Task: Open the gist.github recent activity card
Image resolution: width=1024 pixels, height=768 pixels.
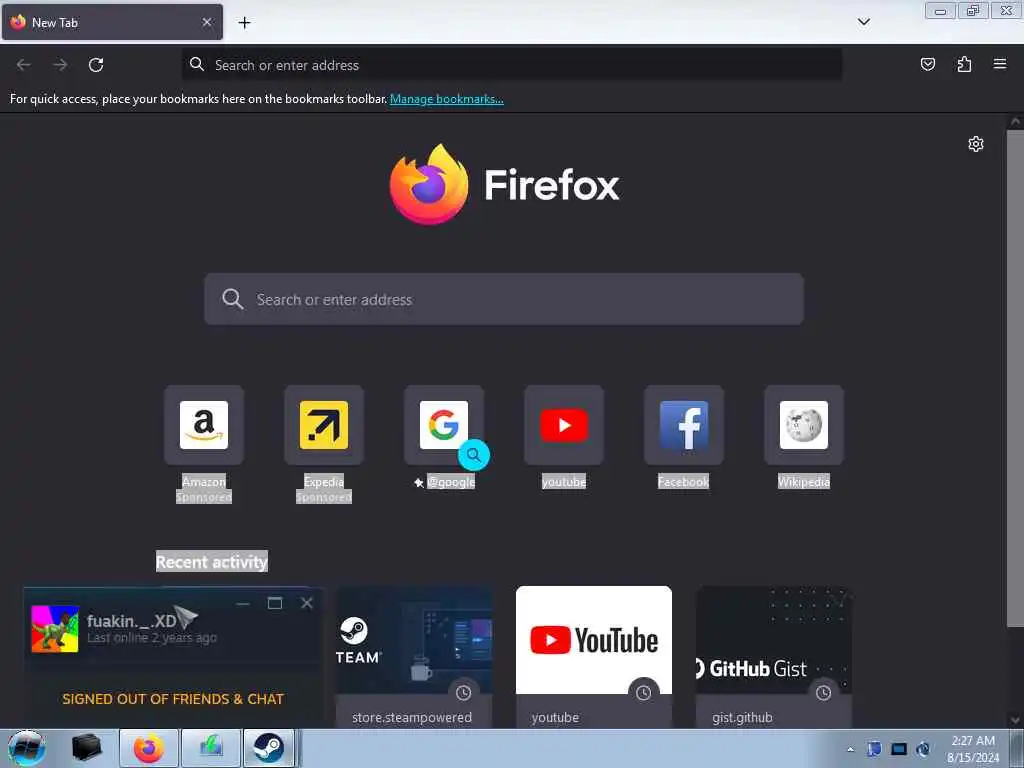Action: (774, 657)
